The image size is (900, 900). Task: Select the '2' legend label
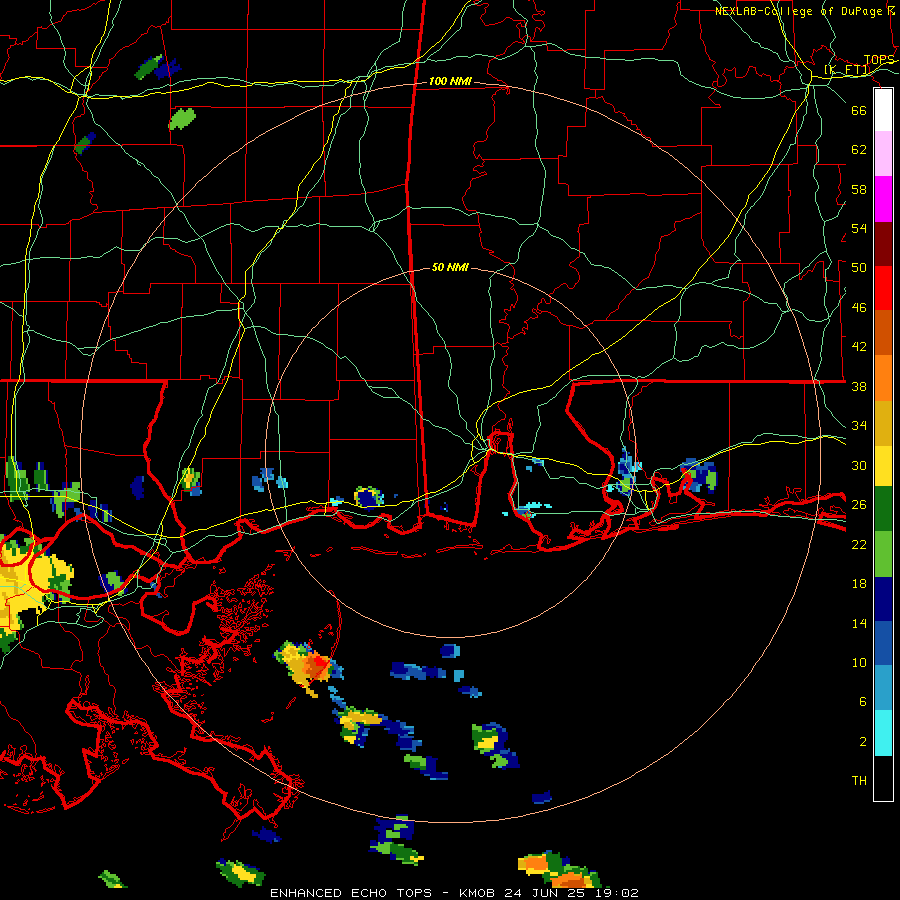[863, 742]
